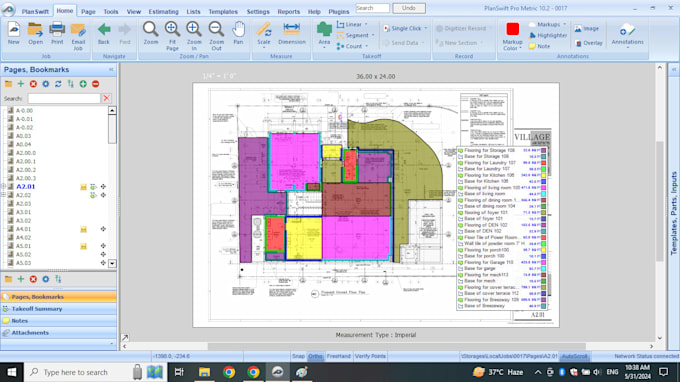Open the Plugins ribbon tab
680x382 pixels.
pos(339,12)
